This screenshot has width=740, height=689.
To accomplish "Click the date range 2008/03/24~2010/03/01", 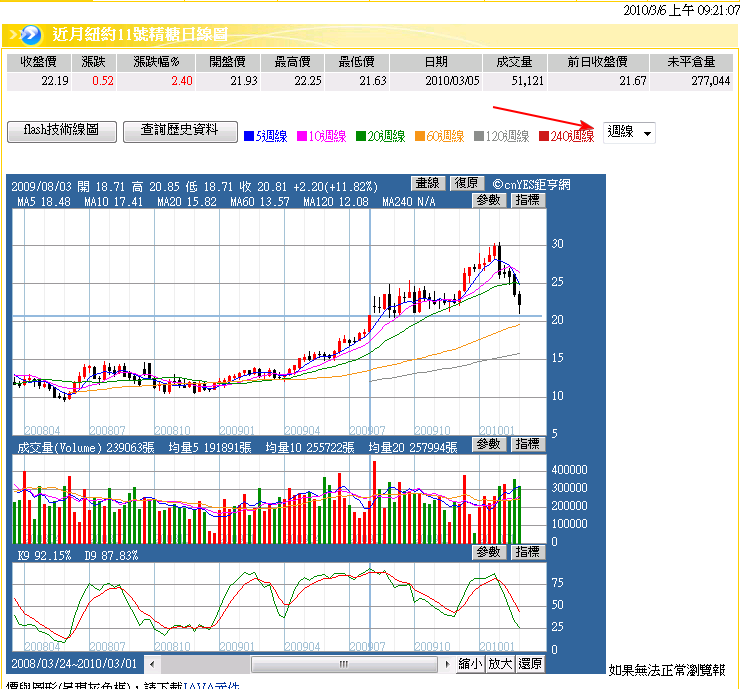I will (x=74, y=664).
